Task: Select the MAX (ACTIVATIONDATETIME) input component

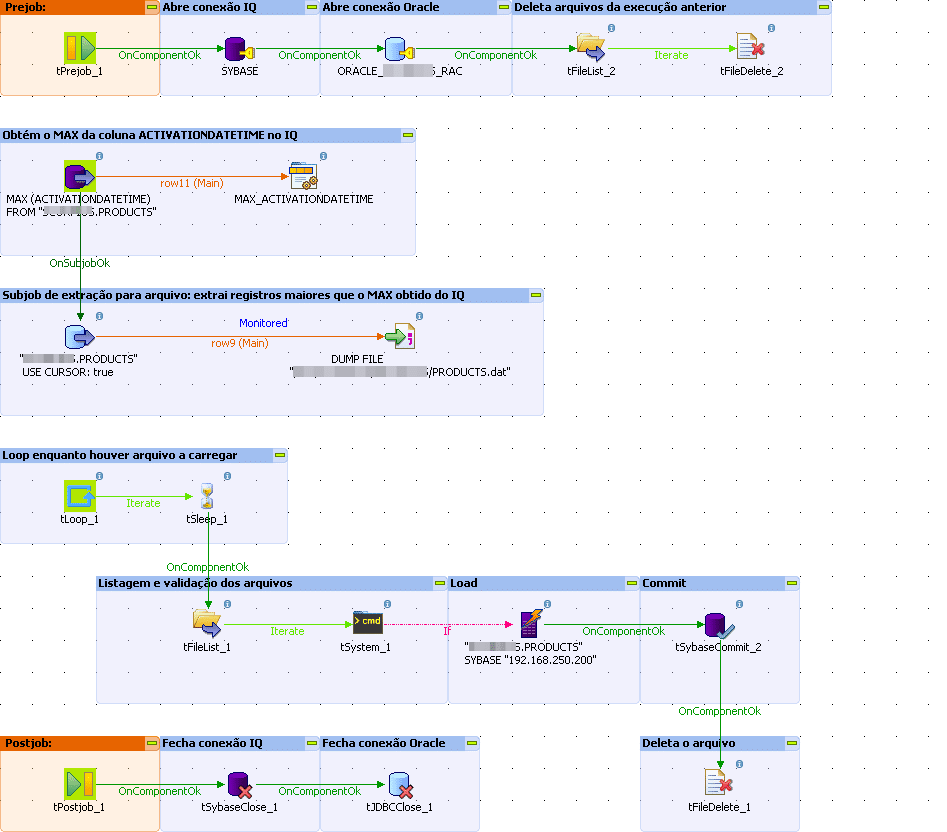Action: pos(78,176)
